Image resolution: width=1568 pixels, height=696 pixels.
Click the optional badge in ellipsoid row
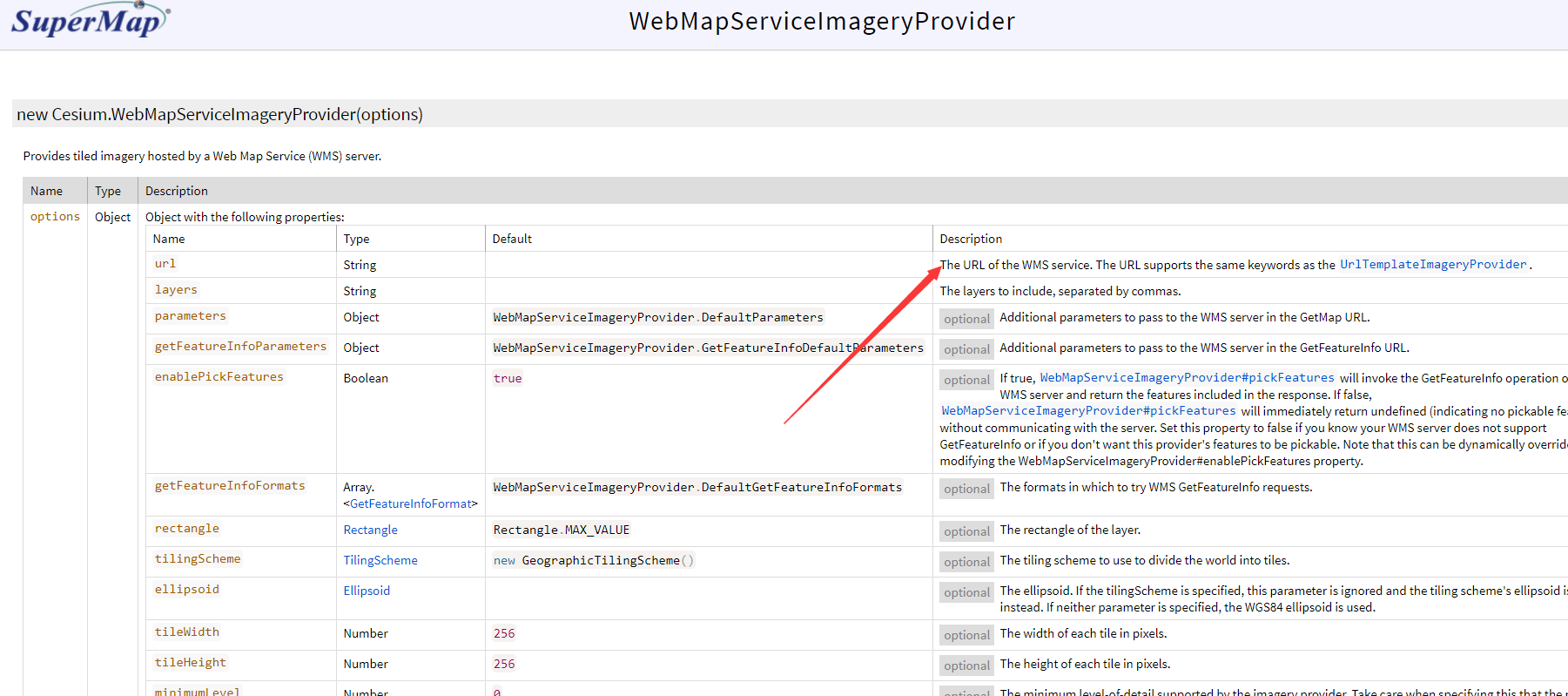pos(966,592)
